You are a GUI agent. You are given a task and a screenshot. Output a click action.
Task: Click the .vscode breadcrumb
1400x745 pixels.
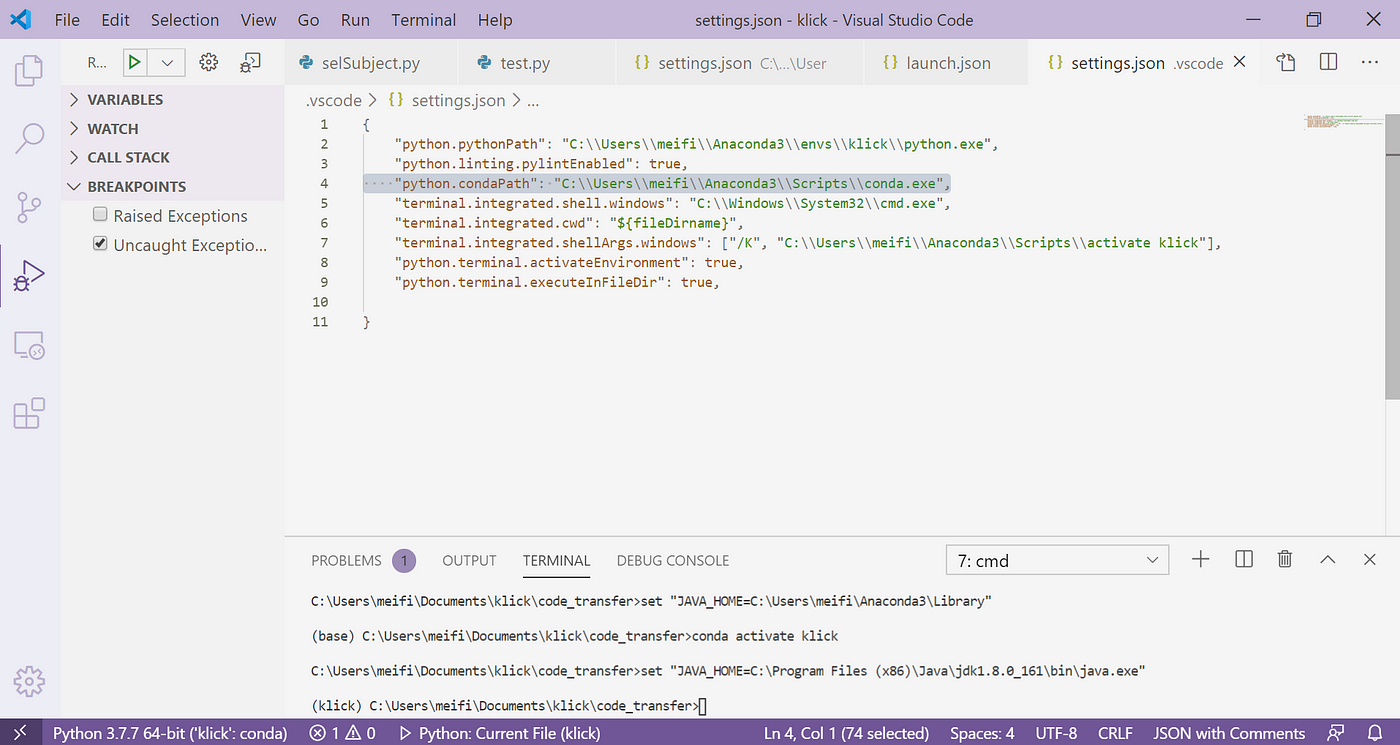(332, 100)
